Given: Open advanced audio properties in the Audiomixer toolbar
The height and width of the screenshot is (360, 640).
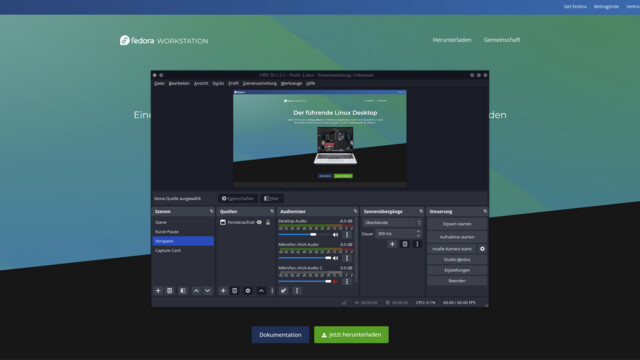Looking at the screenshot, I should coord(283,291).
